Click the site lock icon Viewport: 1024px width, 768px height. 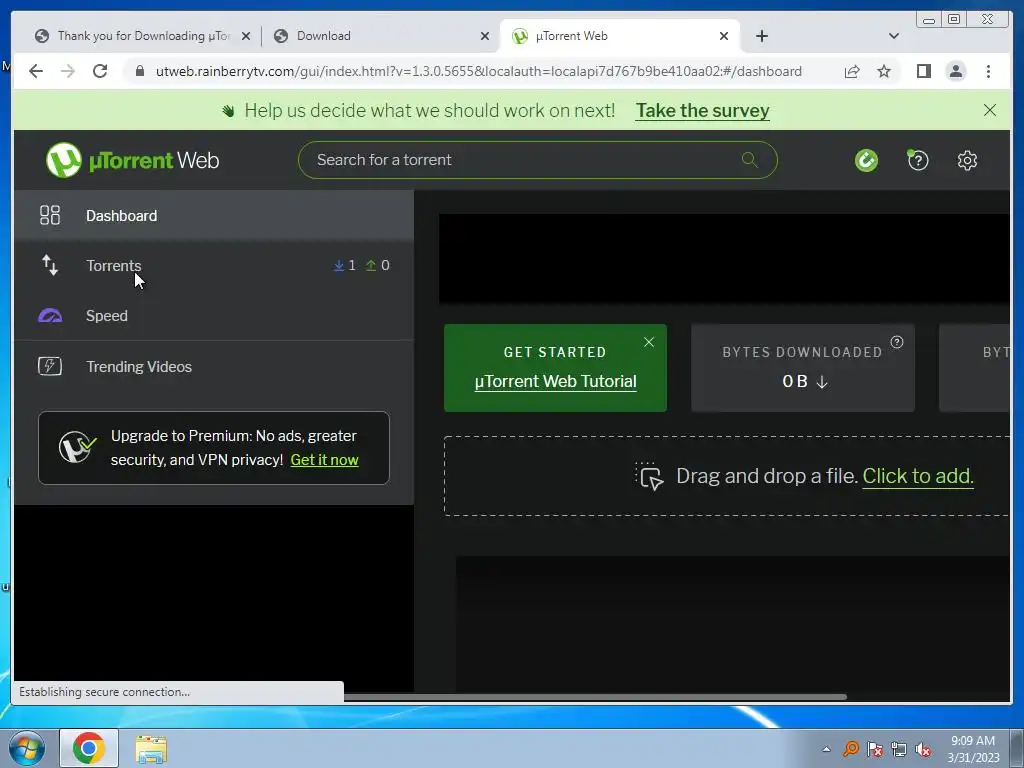[x=140, y=71]
